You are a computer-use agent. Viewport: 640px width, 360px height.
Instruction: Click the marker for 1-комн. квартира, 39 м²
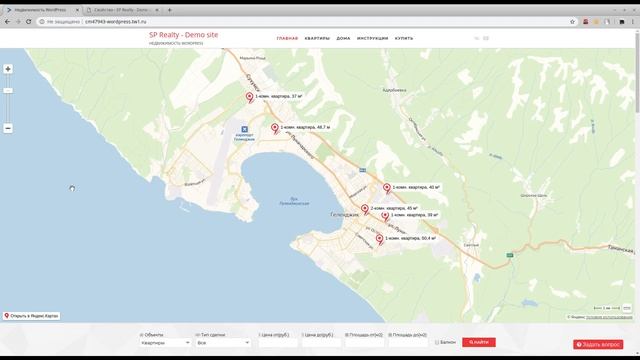[x=385, y=216]
